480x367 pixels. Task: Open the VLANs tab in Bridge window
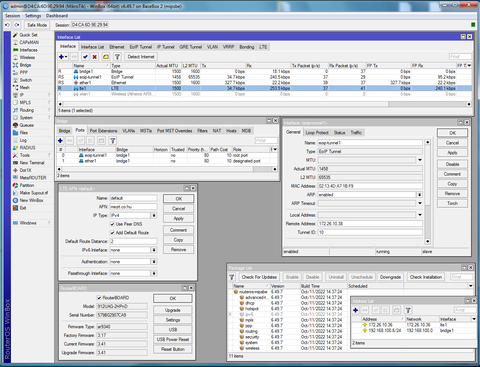point(128,131)
